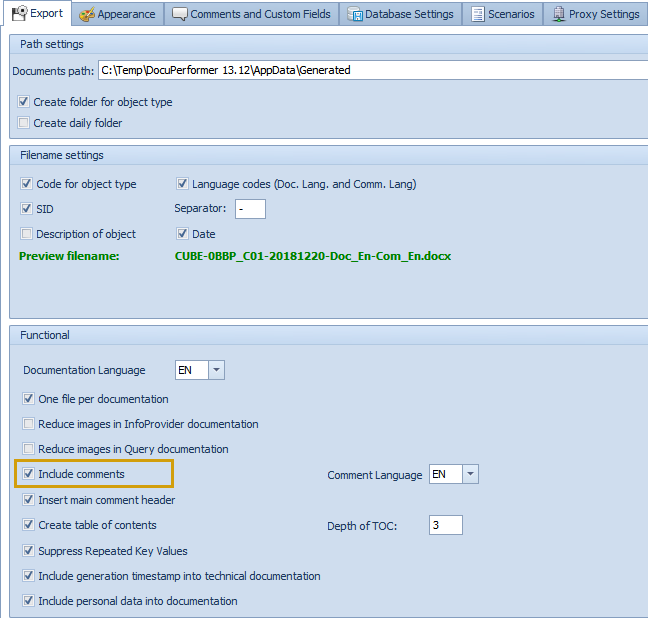Enable the Create daily folder checkbox
This screenshot has height=618, width=648.
click(24, 123)
